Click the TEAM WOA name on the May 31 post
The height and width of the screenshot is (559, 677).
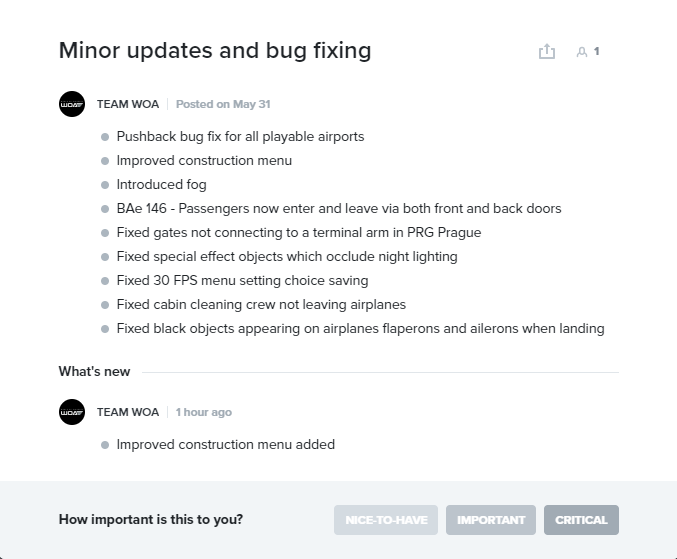(128, 104)
